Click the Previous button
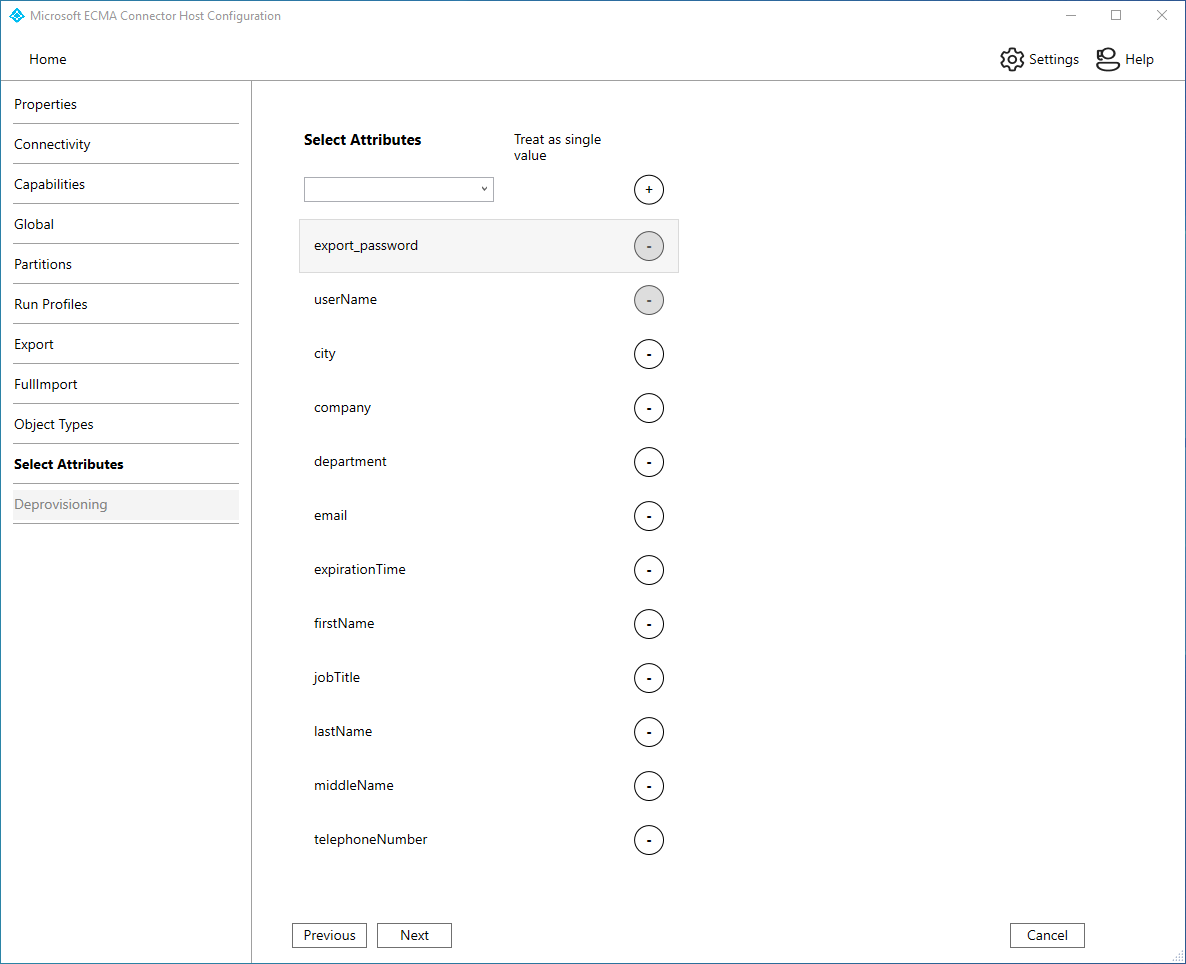 [329, 935]
